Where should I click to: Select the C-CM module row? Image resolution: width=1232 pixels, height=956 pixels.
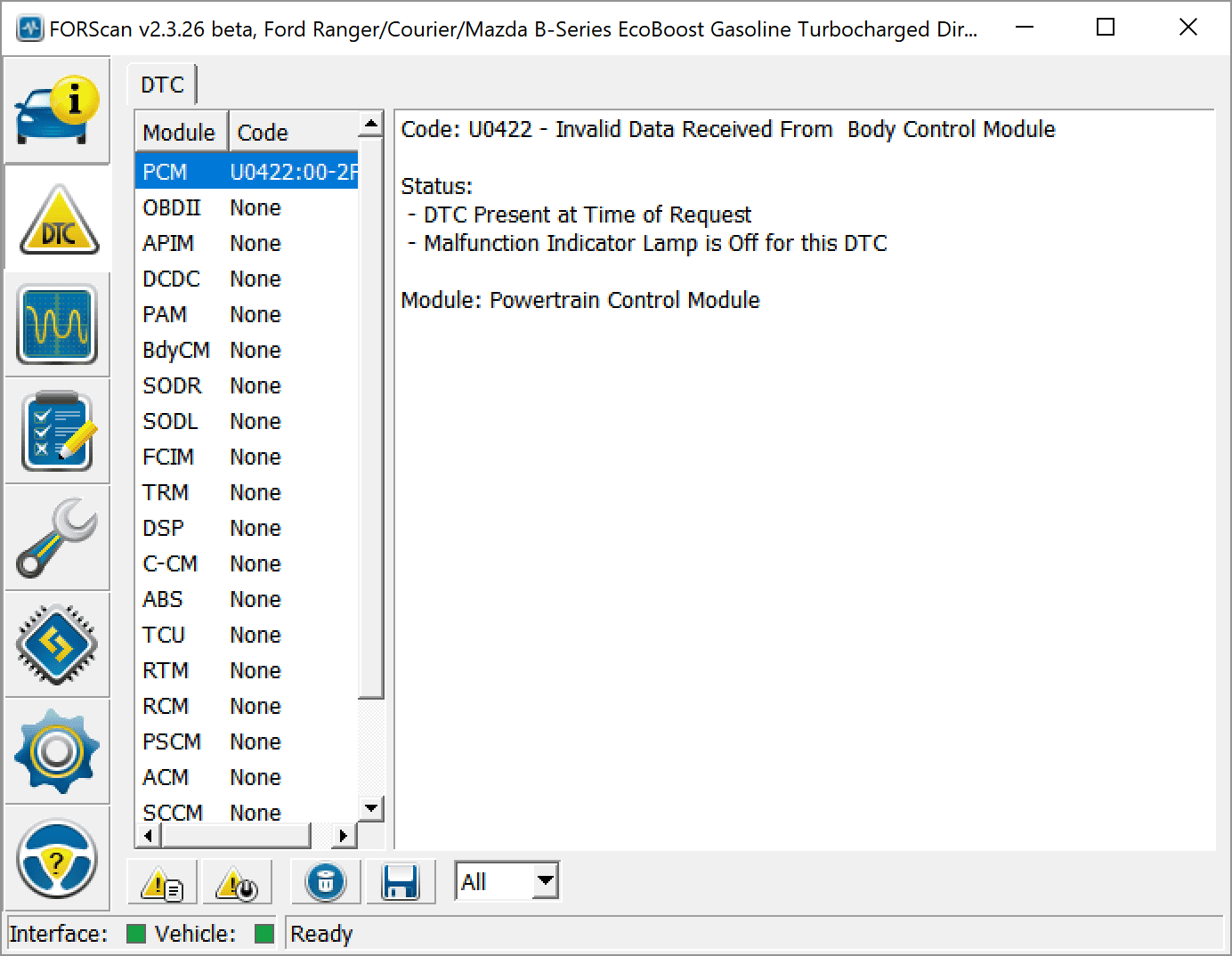pyautogui.click(x=247, y=563)
